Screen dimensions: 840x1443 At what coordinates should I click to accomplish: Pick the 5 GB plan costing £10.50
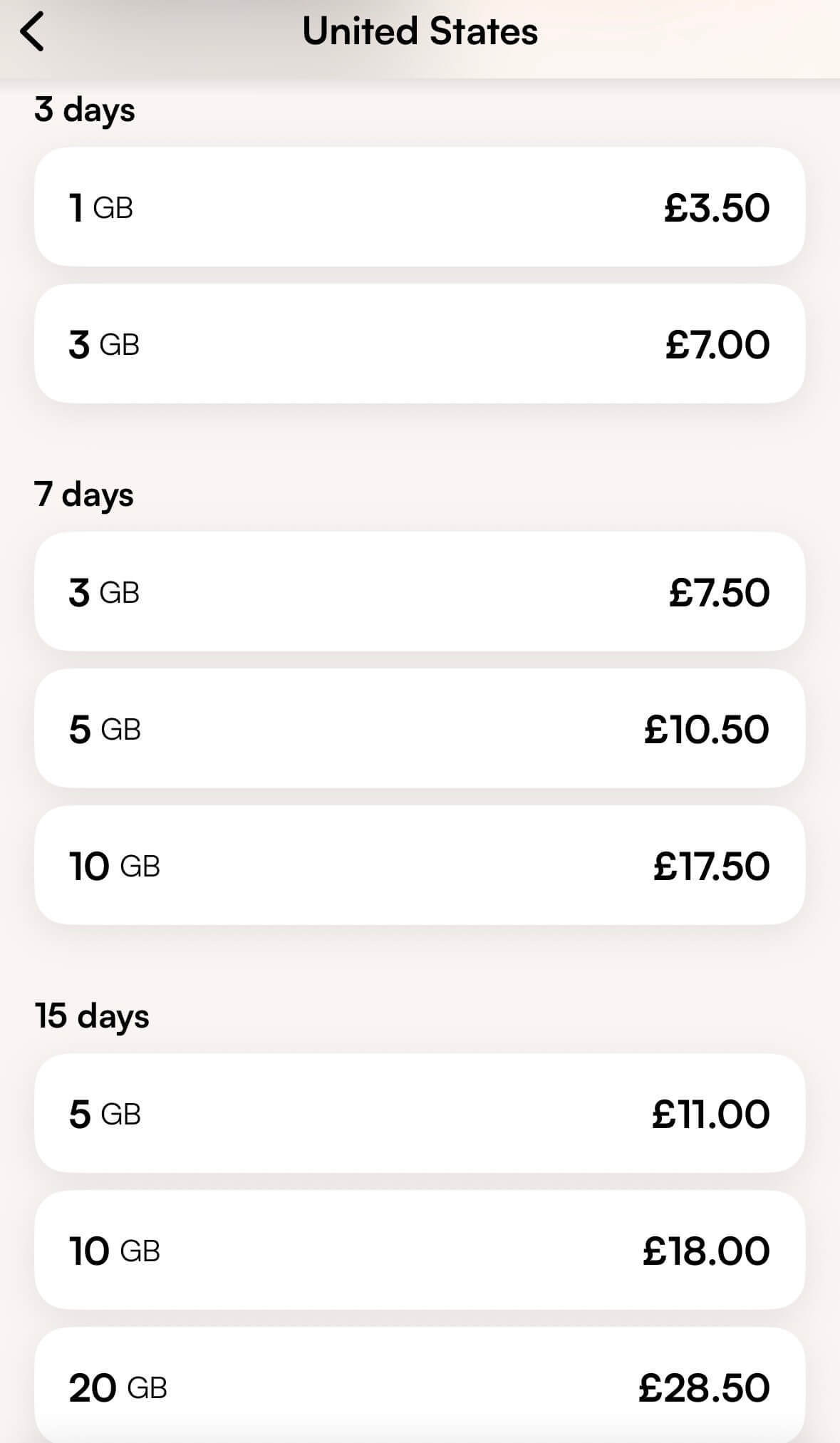pos(419,729)
